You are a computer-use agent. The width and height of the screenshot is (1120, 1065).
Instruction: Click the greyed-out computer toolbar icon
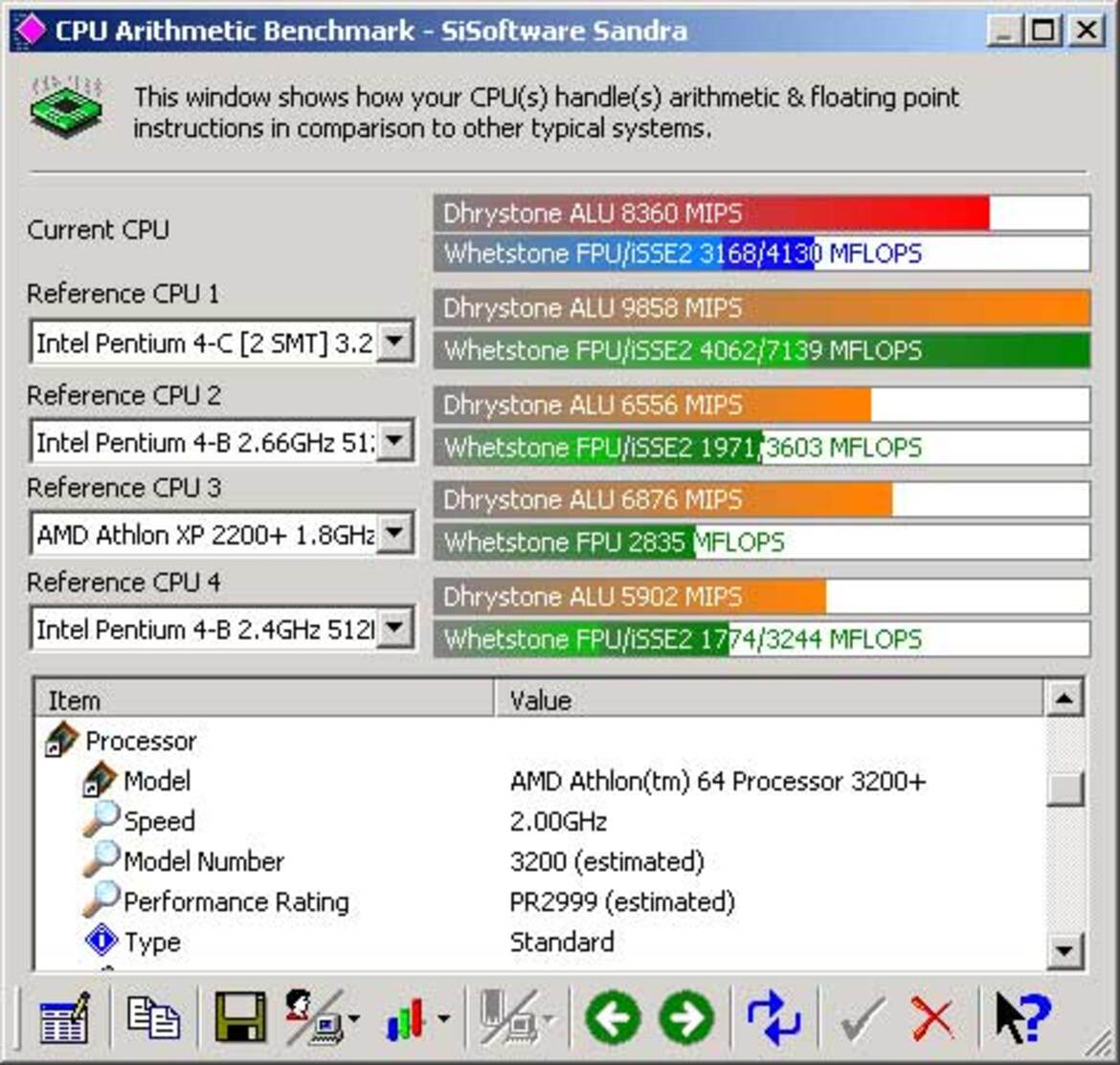click(508, 1018)
